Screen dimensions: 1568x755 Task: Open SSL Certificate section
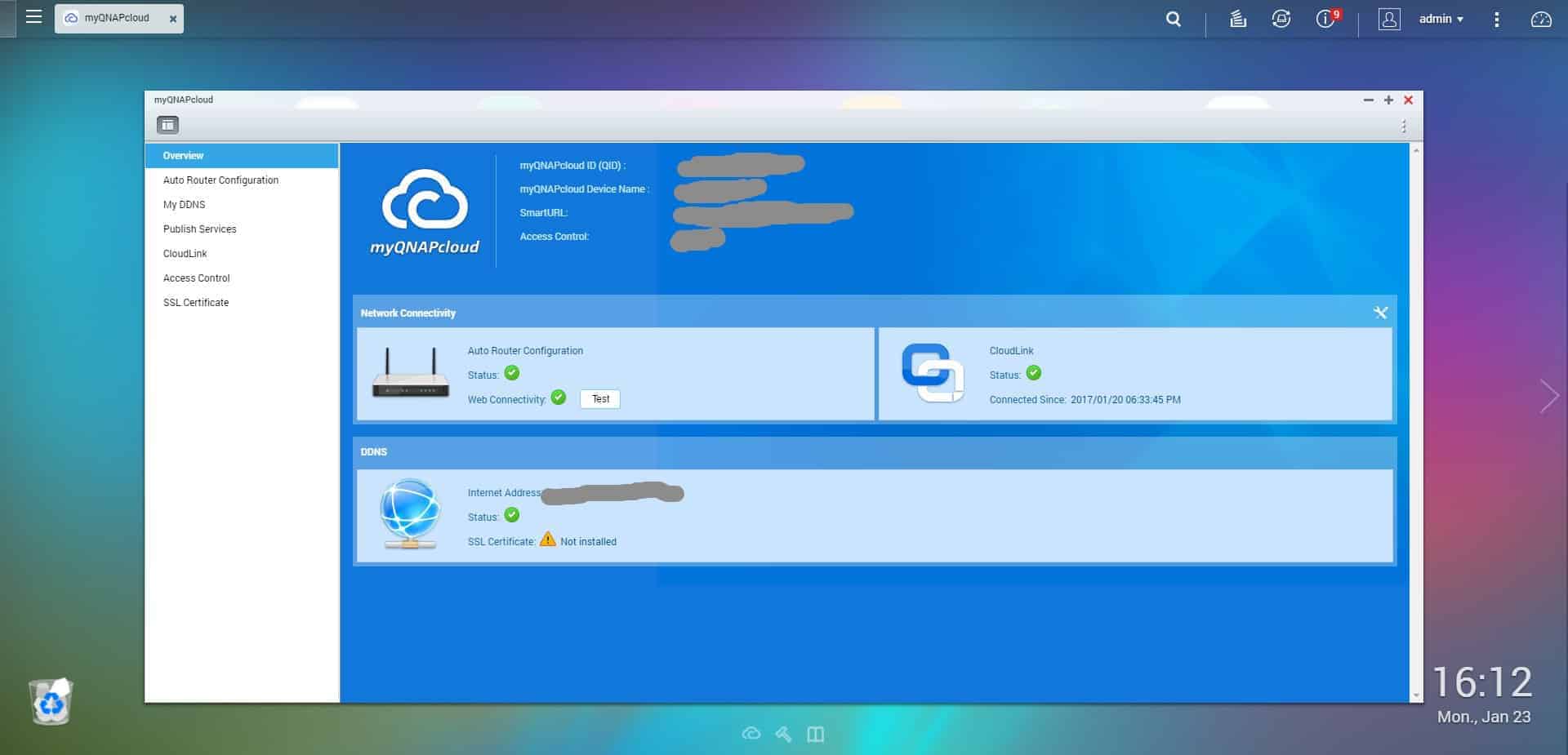(242, 303)
